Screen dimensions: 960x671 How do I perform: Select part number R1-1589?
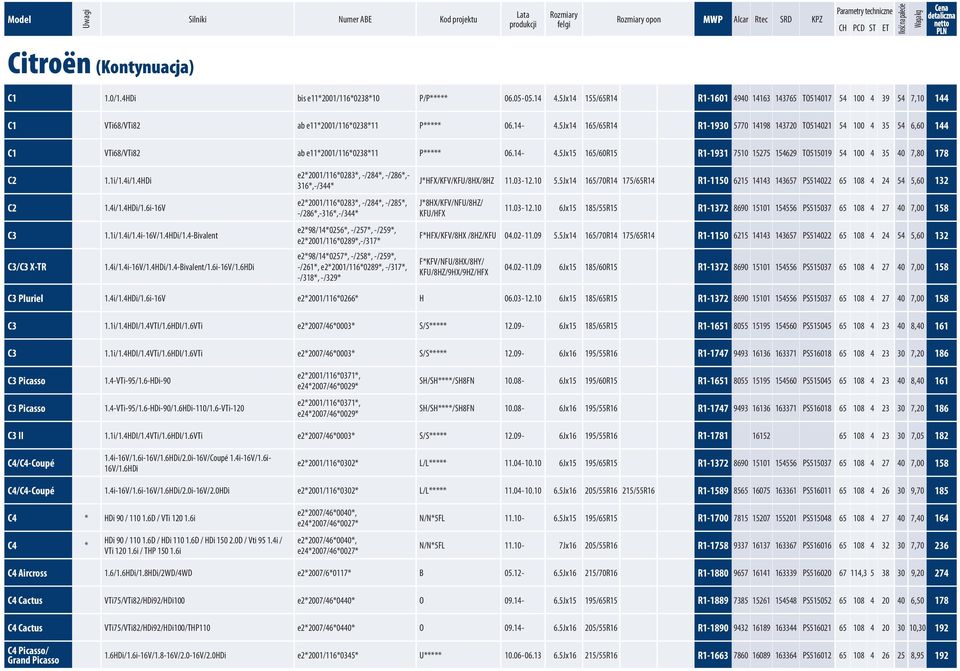(x=713, y=490)
